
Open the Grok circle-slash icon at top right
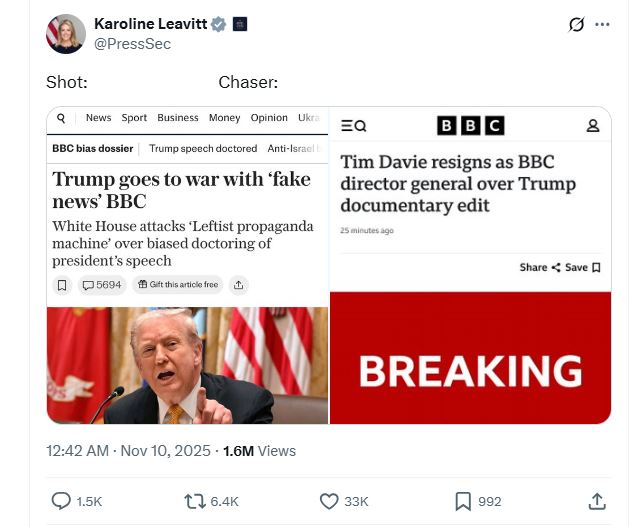coord(576,25)
